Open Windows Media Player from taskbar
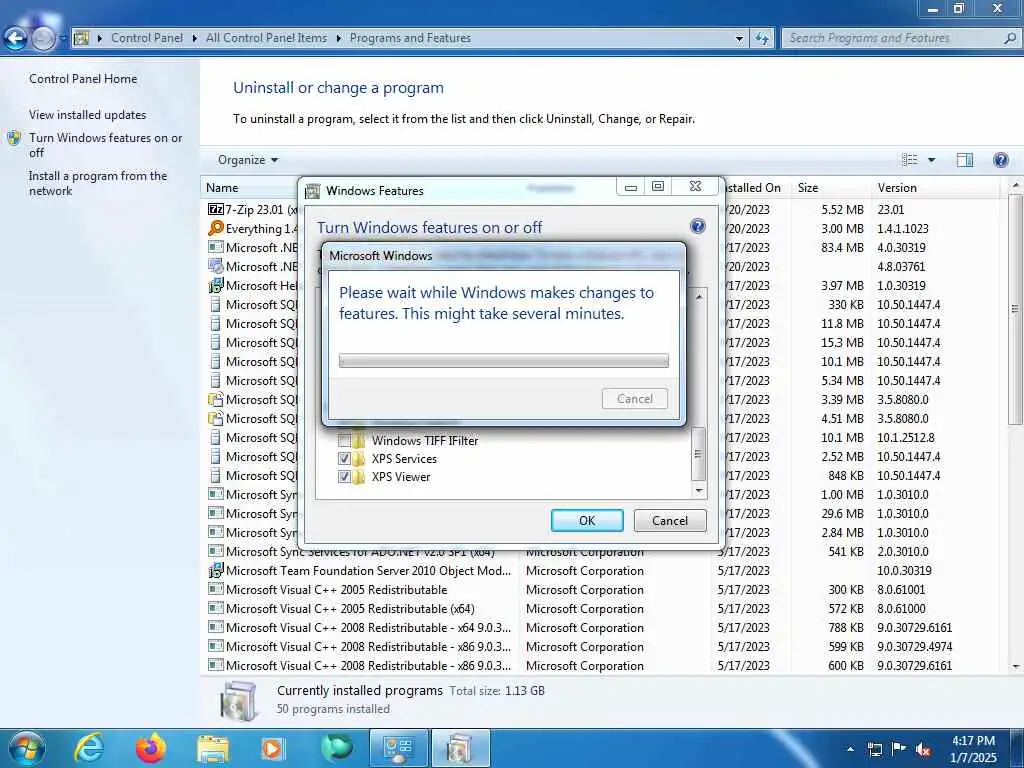The width and height of the screenshot is (1024, 768). click(x=272, y=748)
